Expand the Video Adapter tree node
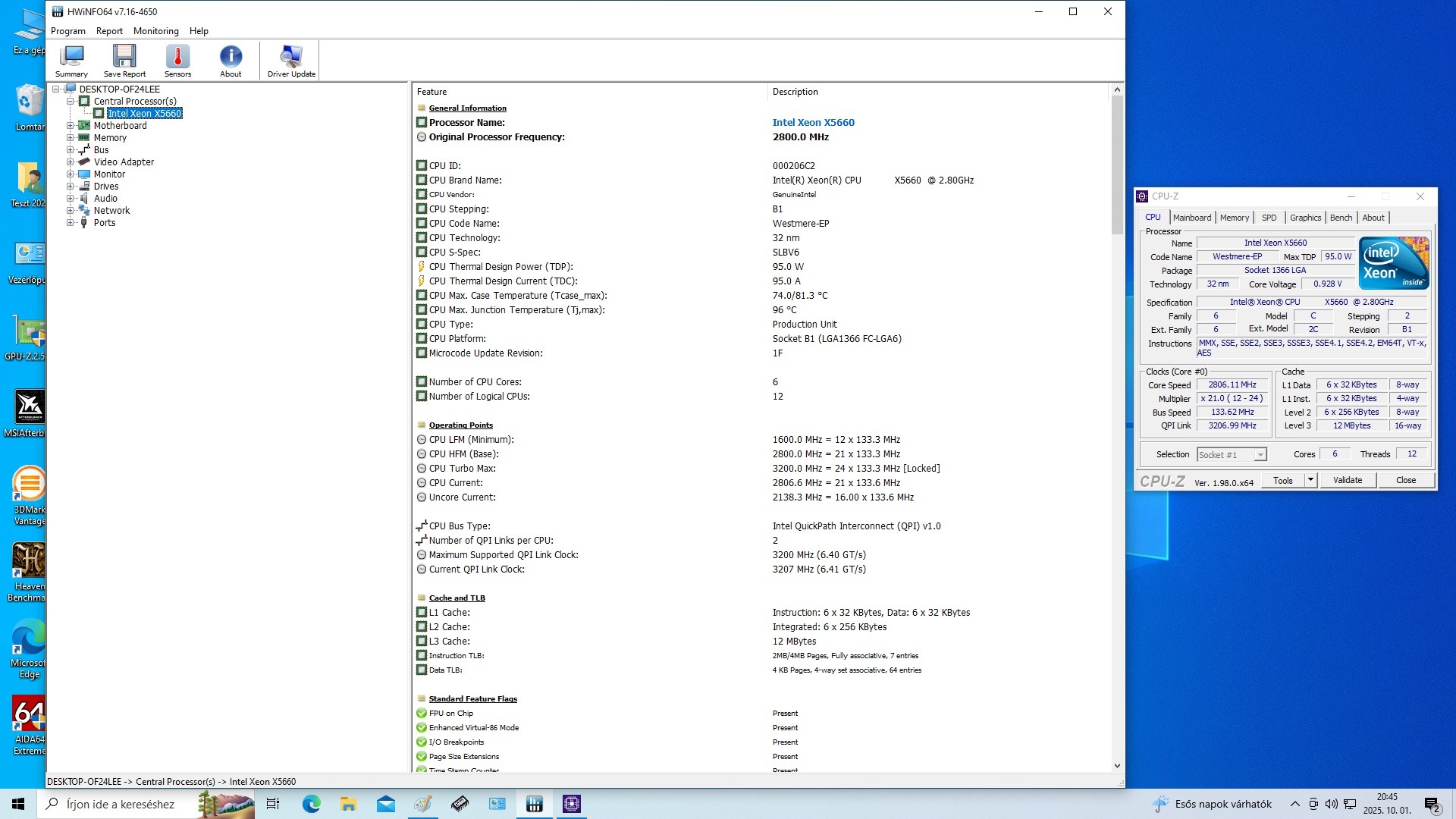This screenshot has width=1456, height=819. pyautogui.click(x=70, y=162)
